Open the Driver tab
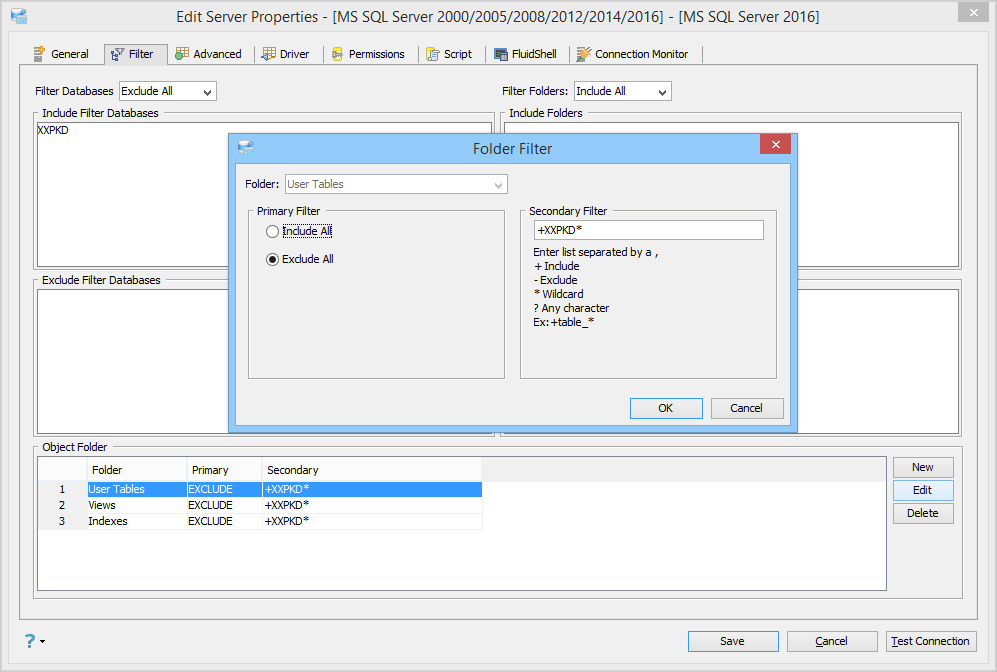Viewport: 997px width, 672px height. coord(287,54)
